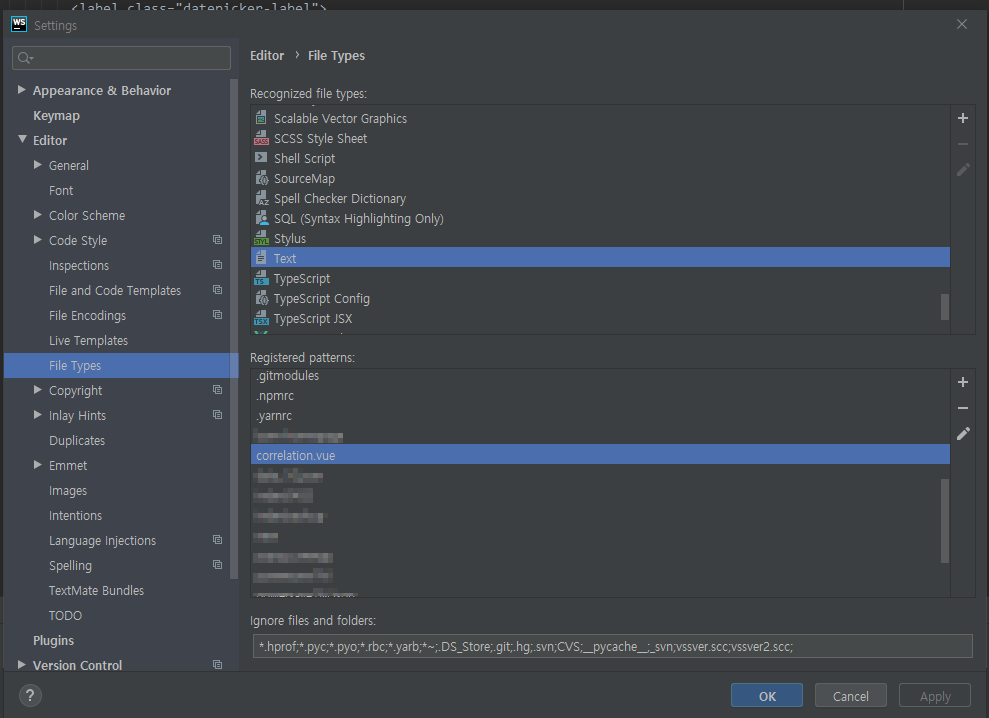Screen dimensions: 989x718
Task: Click the TypeScript Config icon
Action: point(261,298)
